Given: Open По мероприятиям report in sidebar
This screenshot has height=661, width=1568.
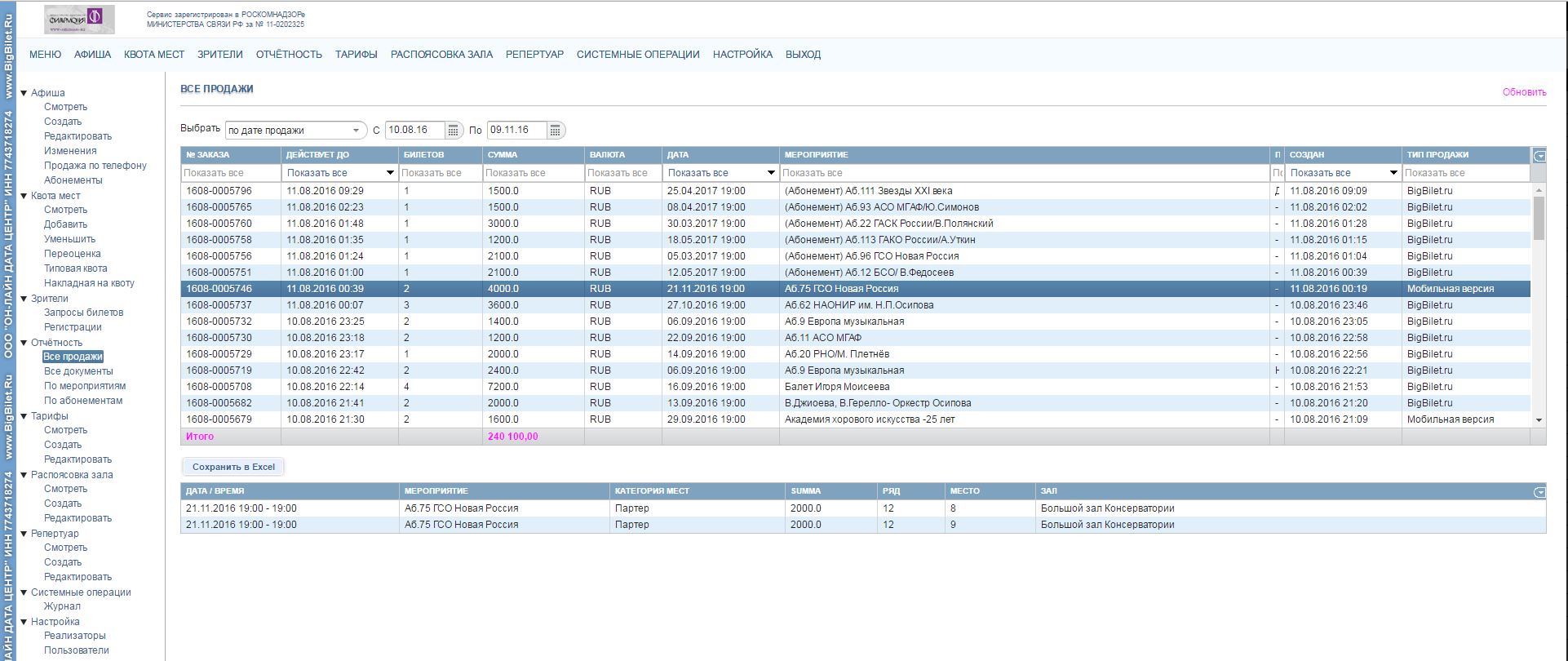Looking at the screenshot, I should [85, 386].
